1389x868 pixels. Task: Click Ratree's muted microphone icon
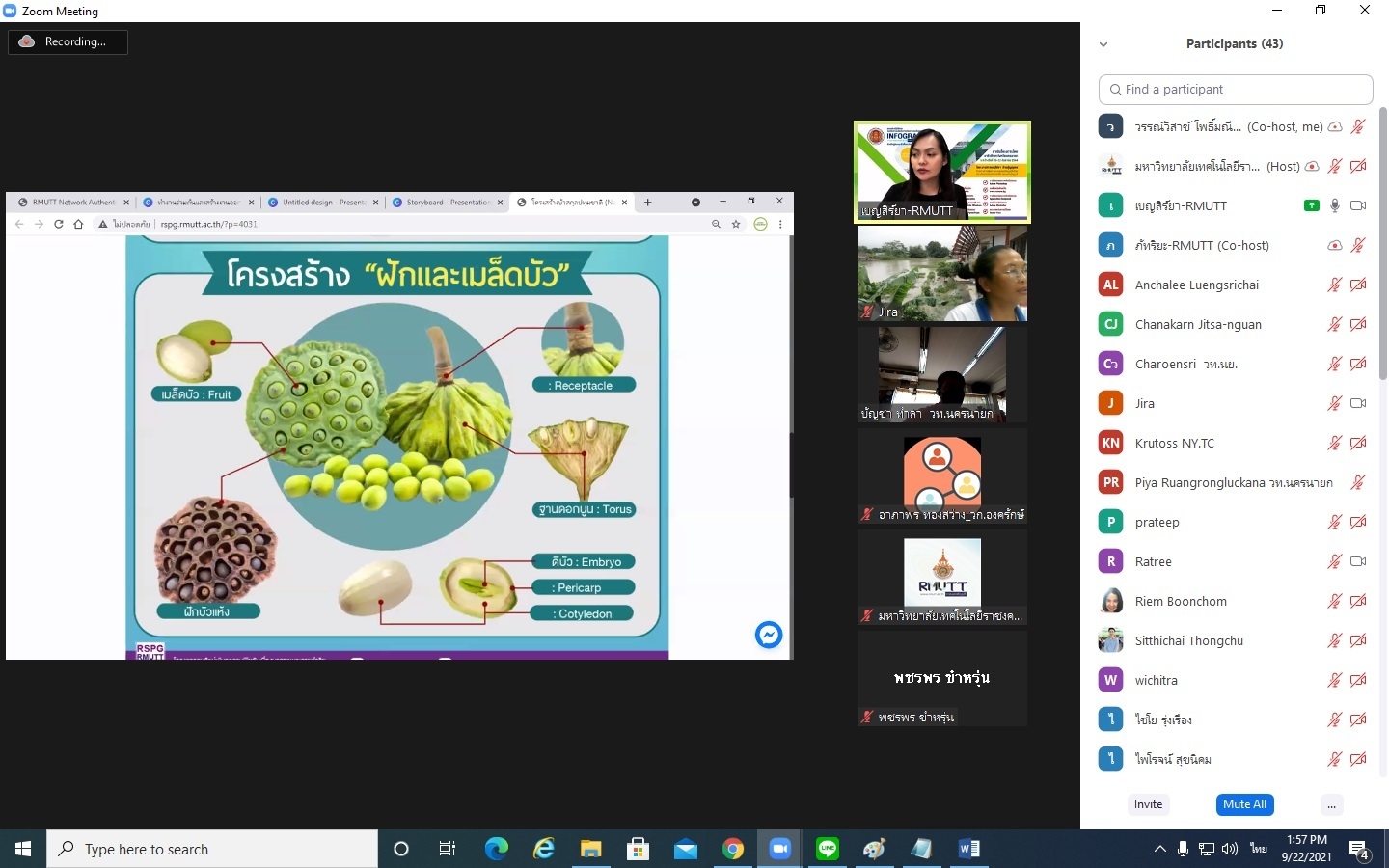(1335, 561)
